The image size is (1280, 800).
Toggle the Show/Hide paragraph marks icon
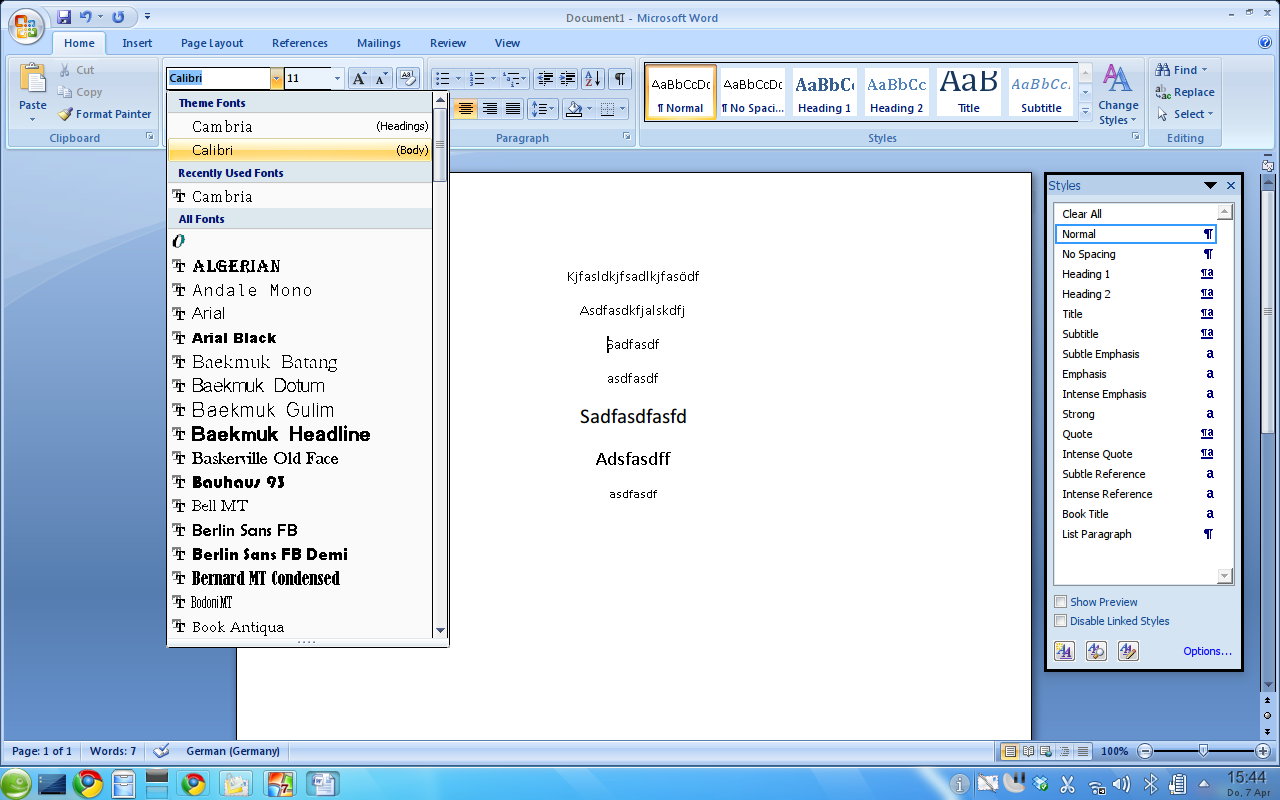click(620, 79)
